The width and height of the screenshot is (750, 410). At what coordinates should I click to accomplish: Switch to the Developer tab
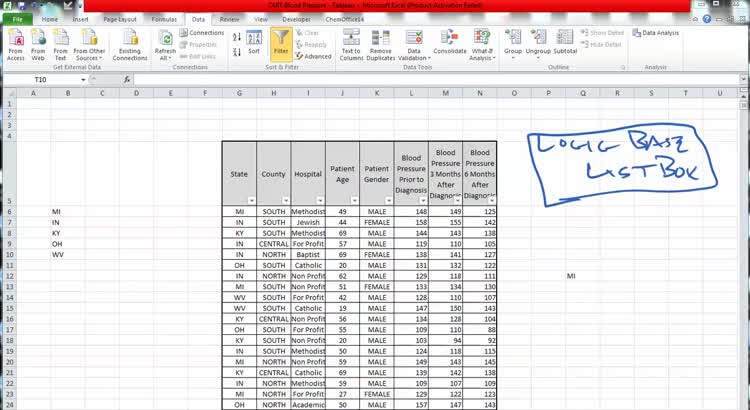coord(297,20)
